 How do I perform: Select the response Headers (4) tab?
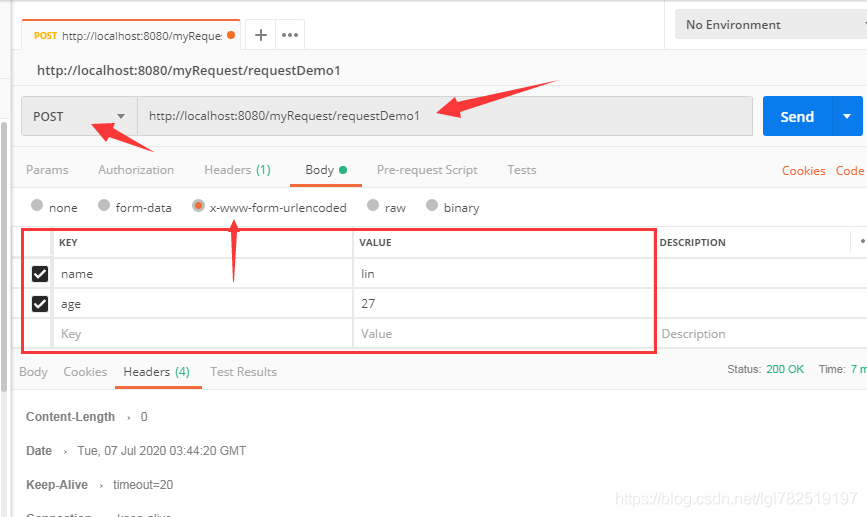(157, 372)
